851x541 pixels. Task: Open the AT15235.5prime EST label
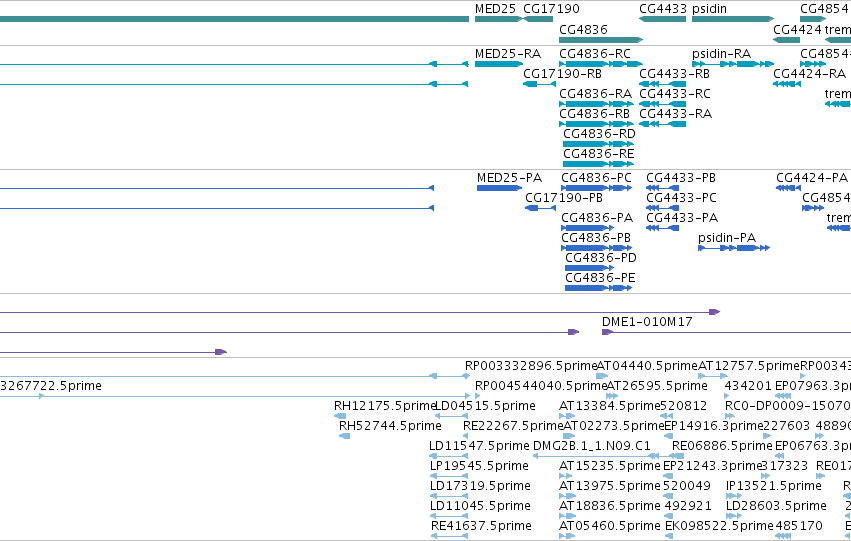609,467
